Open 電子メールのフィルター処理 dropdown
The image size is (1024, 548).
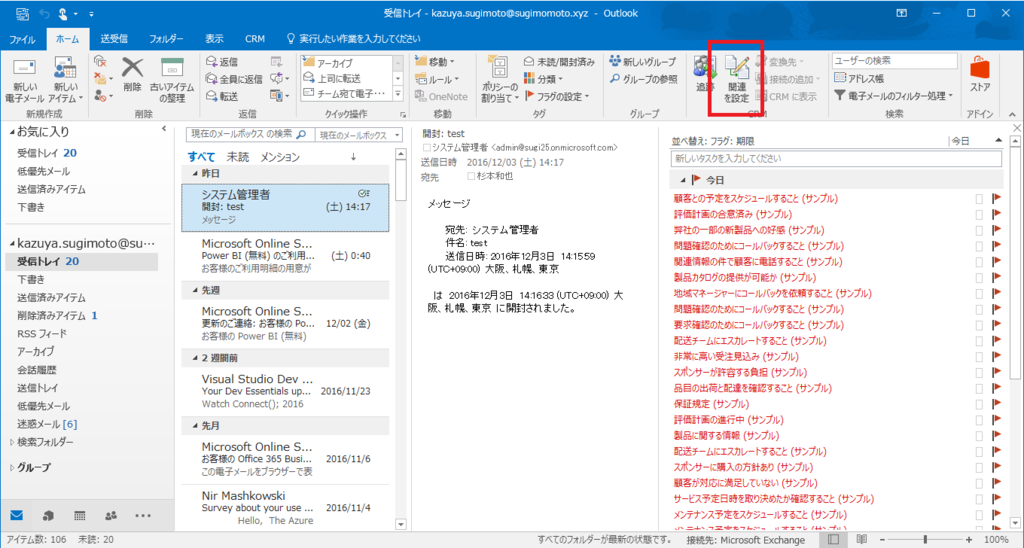[x=893, y=95]
